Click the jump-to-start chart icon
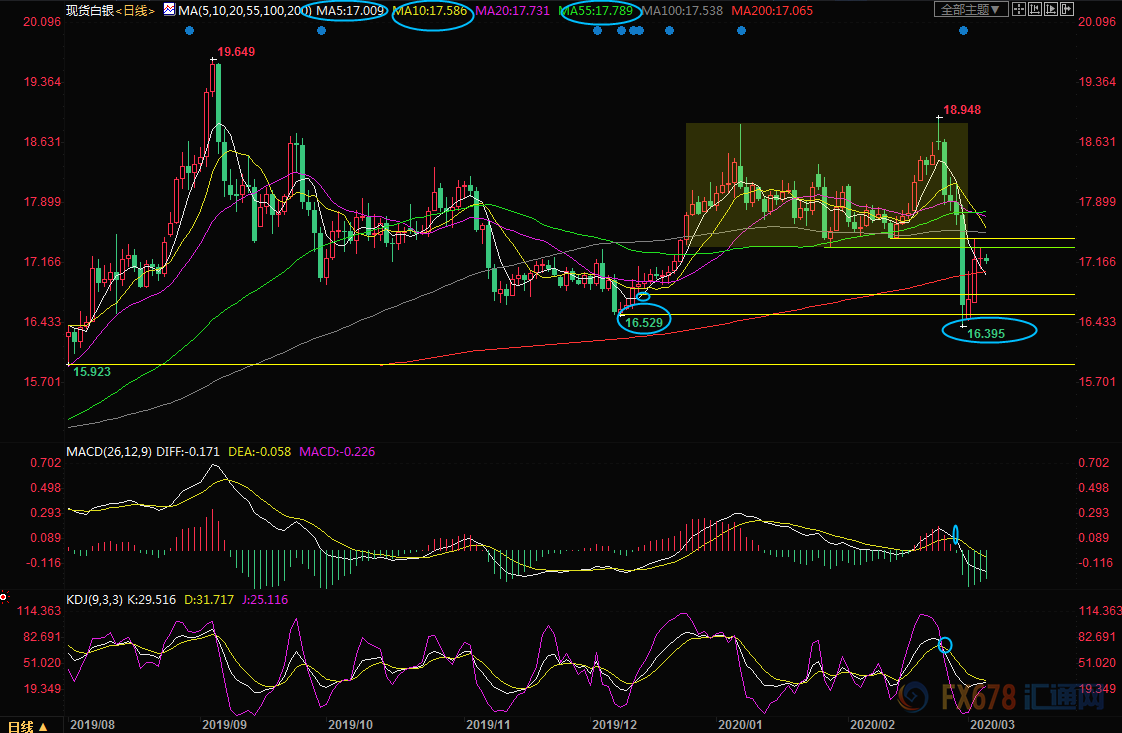The height and width of the screenshot is (733, 1122). (1035, 9)
